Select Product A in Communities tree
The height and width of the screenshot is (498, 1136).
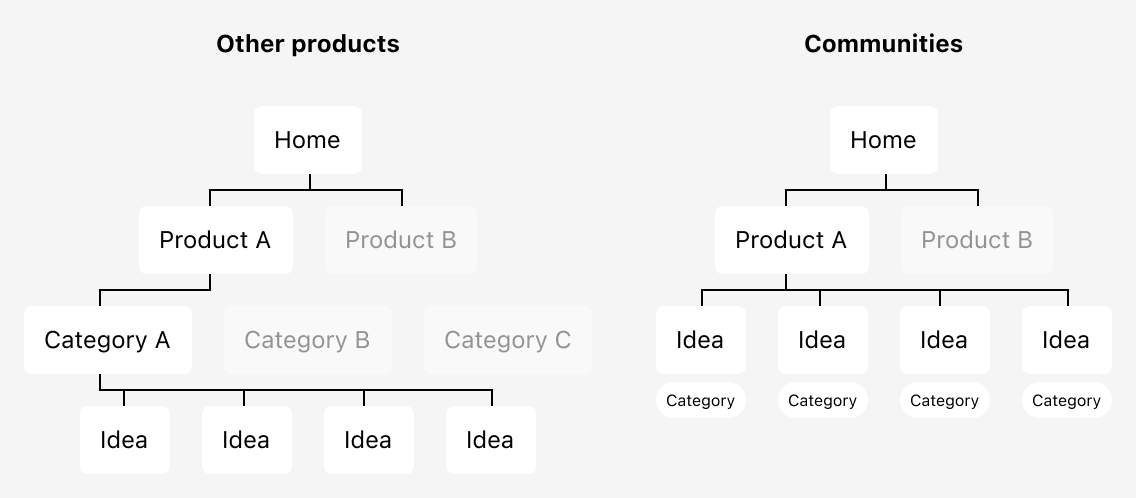pyautogui.click(x=791, y=240)
